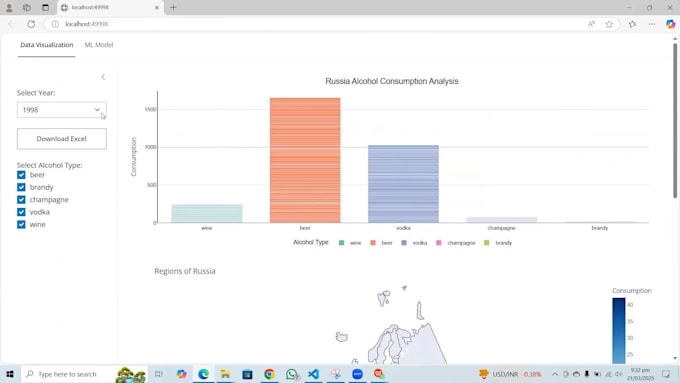Viewport: 680px width, 383px height.
Task: Open the USD/INR widget on taskbar
Action: point(510,374)
